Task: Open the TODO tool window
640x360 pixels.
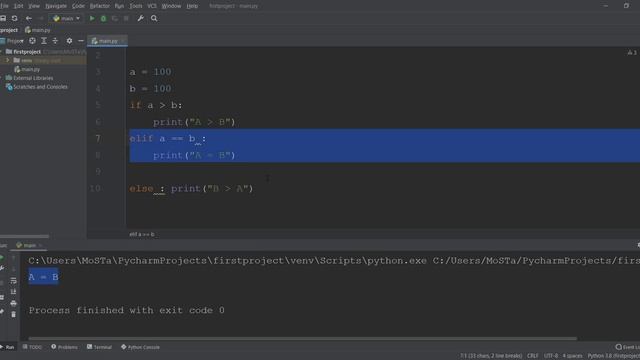Action: point(32,347)
